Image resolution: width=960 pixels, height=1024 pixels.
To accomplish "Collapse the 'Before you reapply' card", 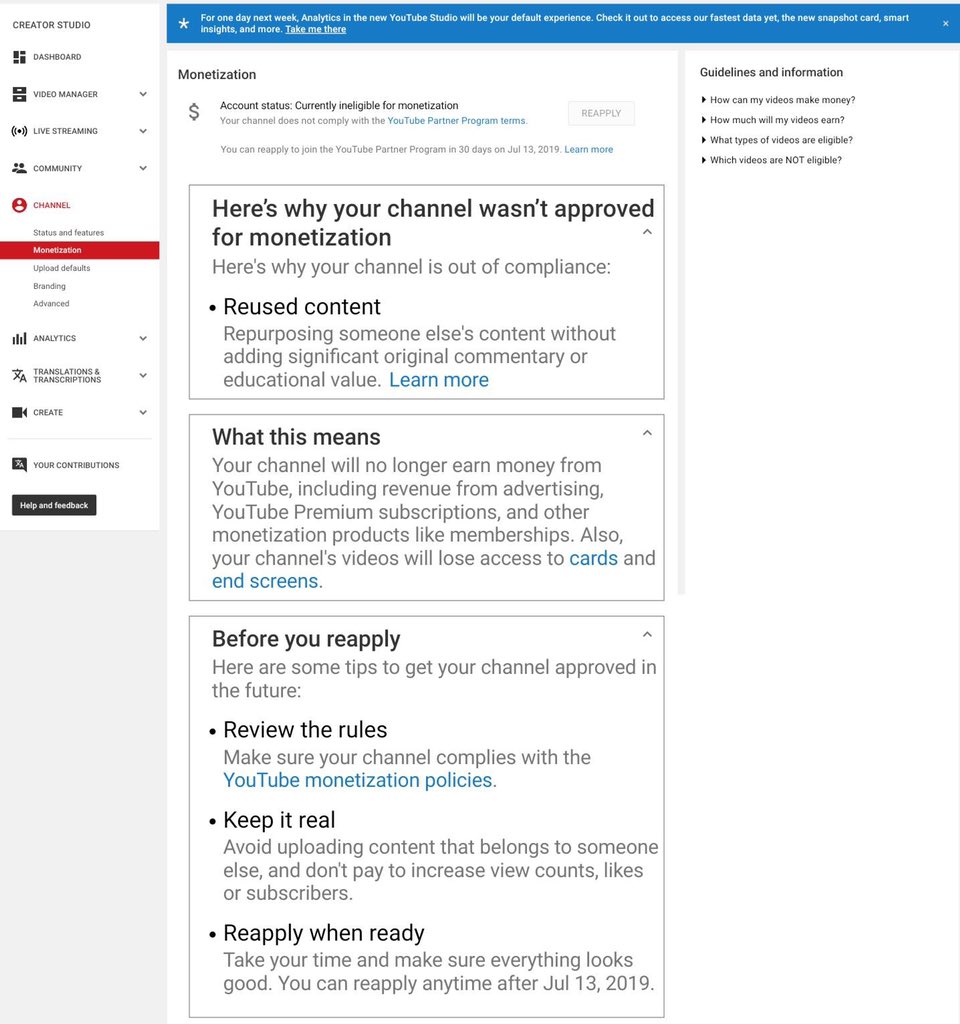I will [647, 634].
